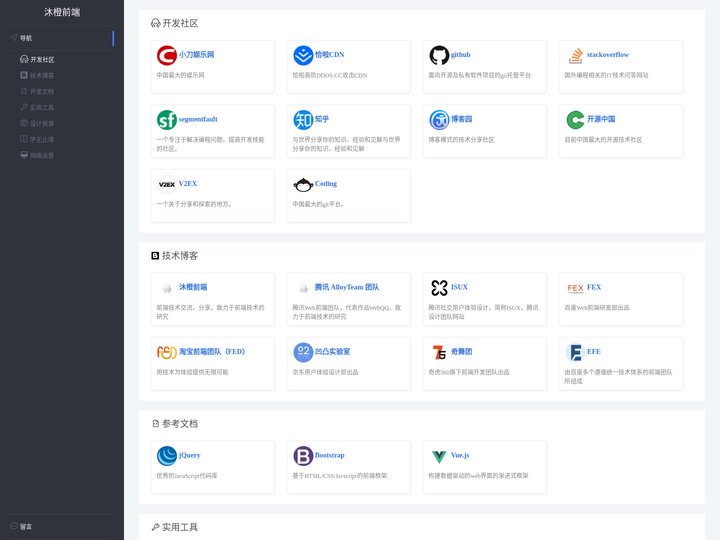Click the blue 知乎 logo icon
Image resolution: width=720 pixels, height=540 pixels.
[x=303, y=120]
